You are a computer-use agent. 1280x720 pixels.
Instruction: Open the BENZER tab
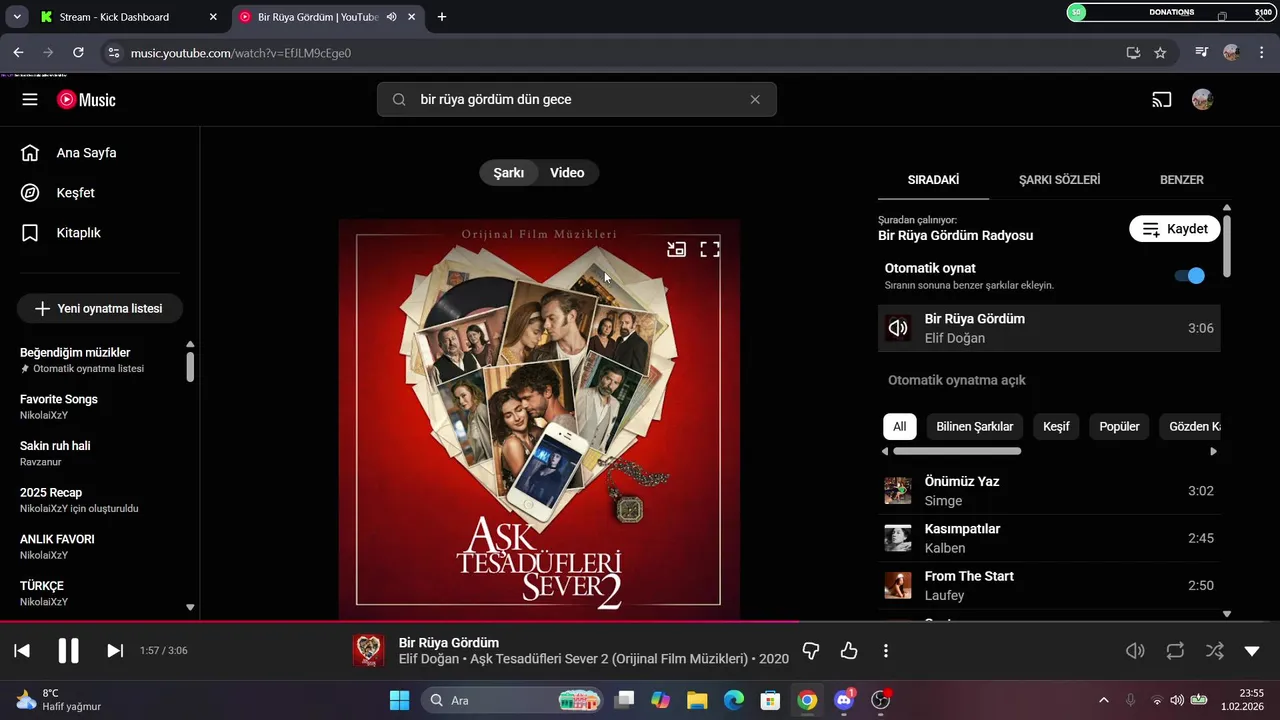pos(1181,180)
